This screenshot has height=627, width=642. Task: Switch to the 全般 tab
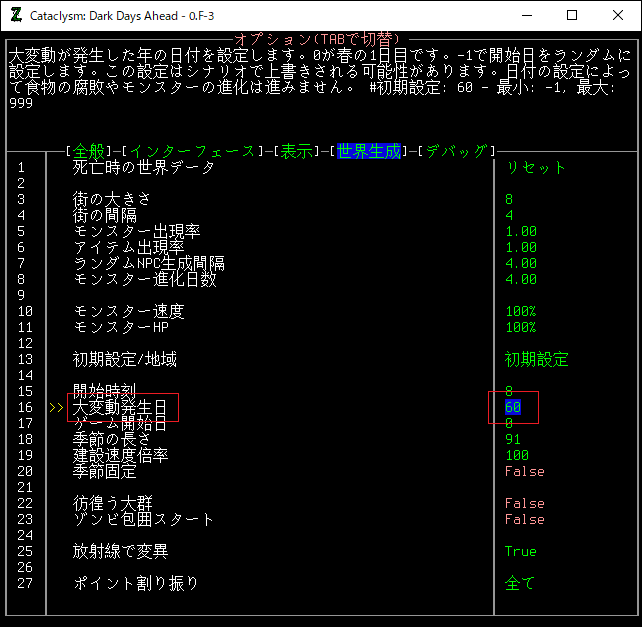pos(89,151)
